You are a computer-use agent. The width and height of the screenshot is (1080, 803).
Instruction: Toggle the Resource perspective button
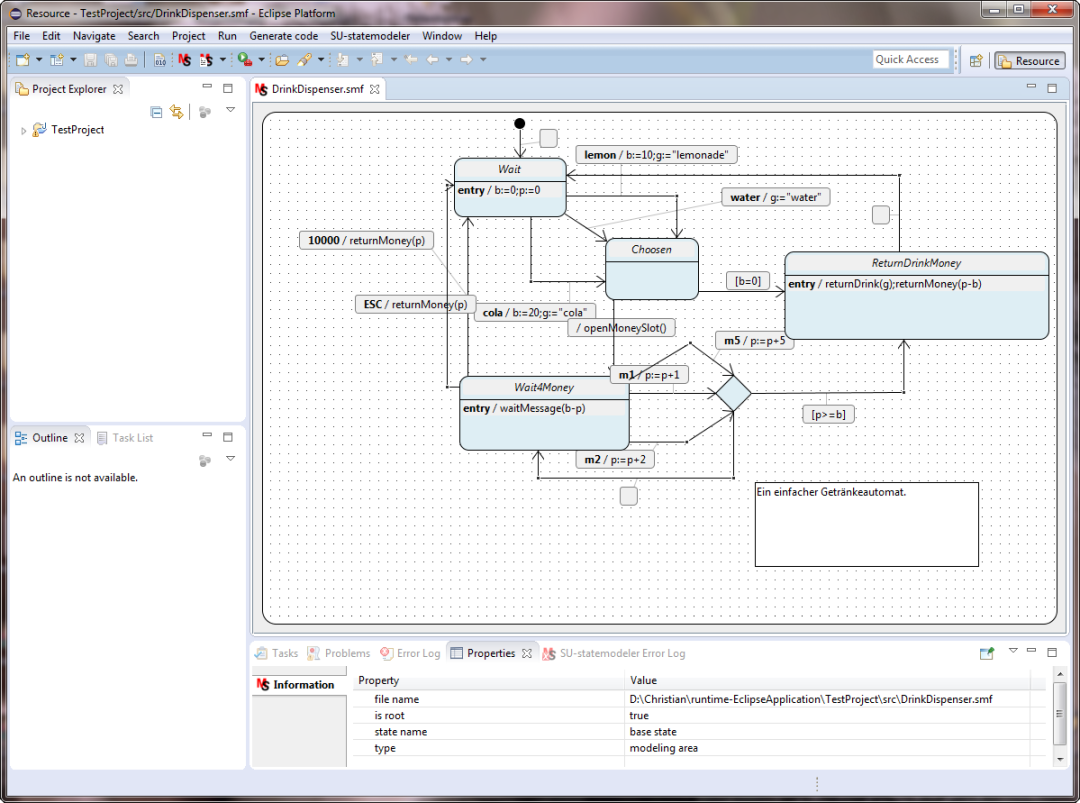coord(1030,61)
